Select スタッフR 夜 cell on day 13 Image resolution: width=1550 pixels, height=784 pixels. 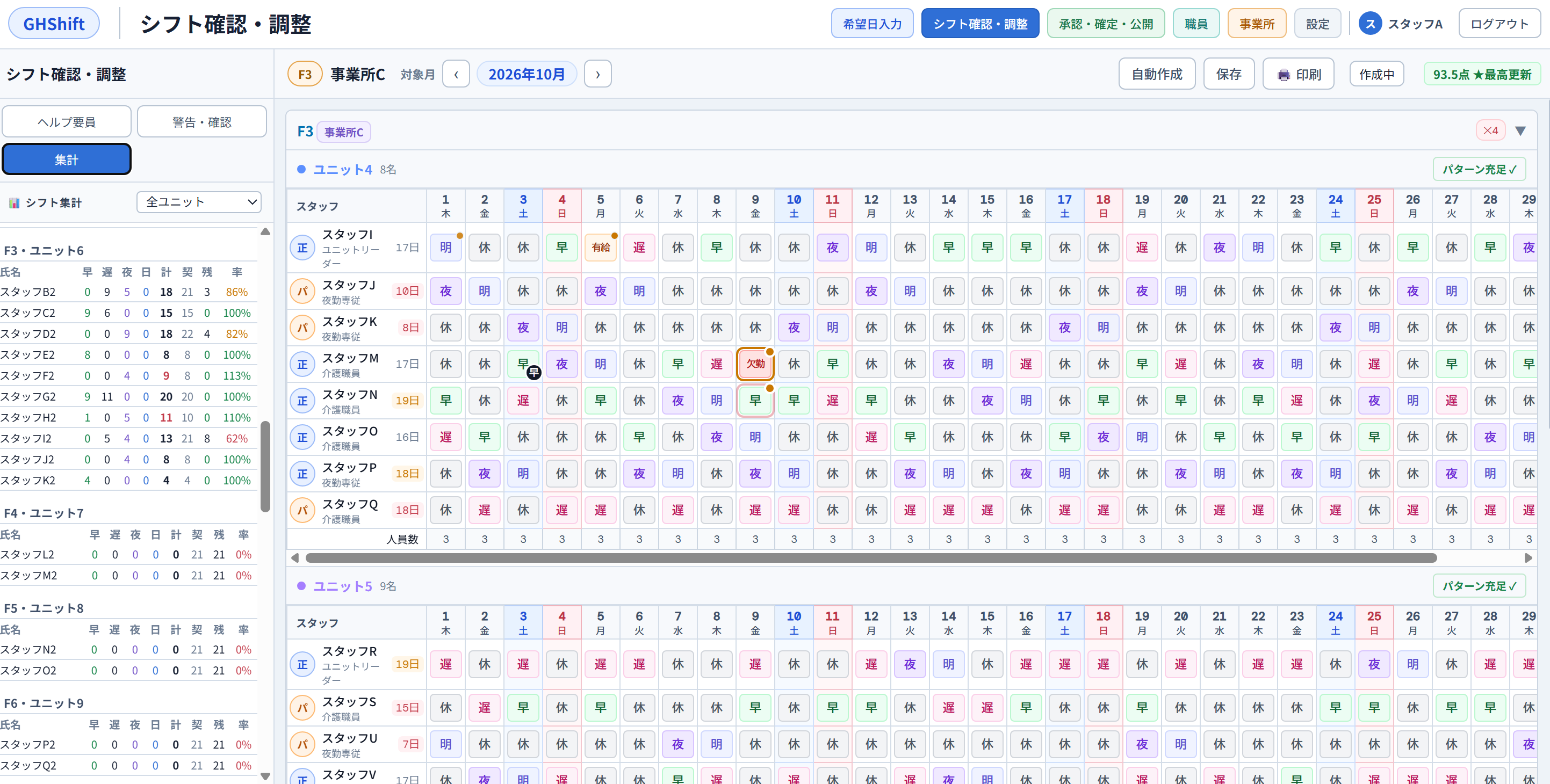click(x=910, y=664)
